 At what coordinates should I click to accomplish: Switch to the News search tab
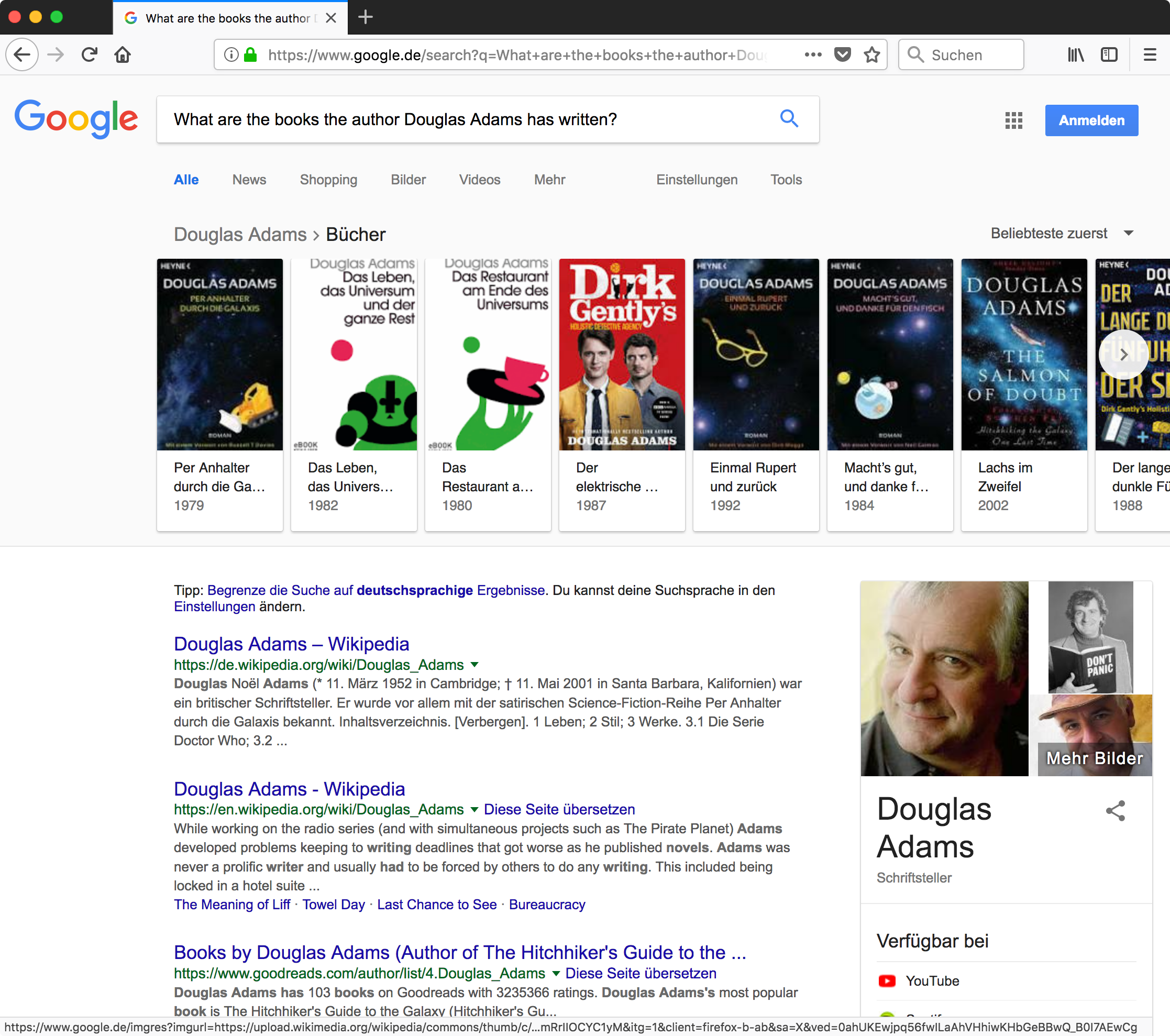click(x=249, y=180)
